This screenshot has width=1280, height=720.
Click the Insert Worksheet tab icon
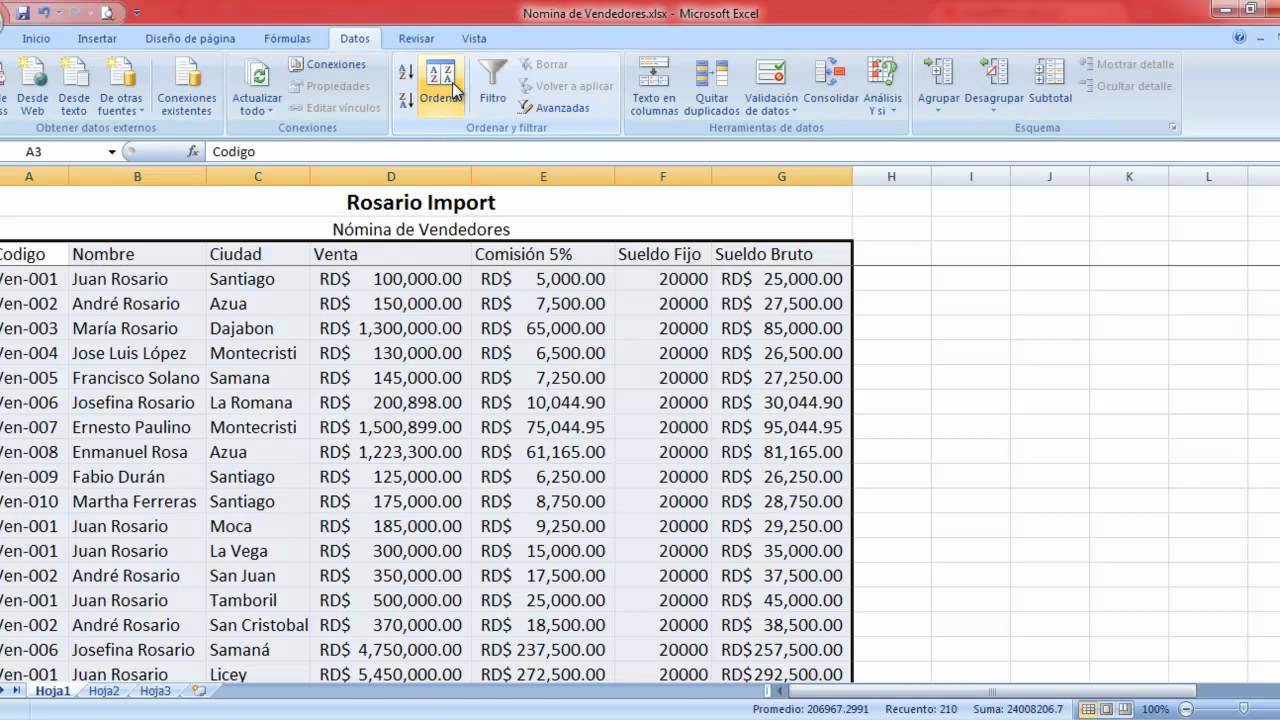click(x=199, y=691)
